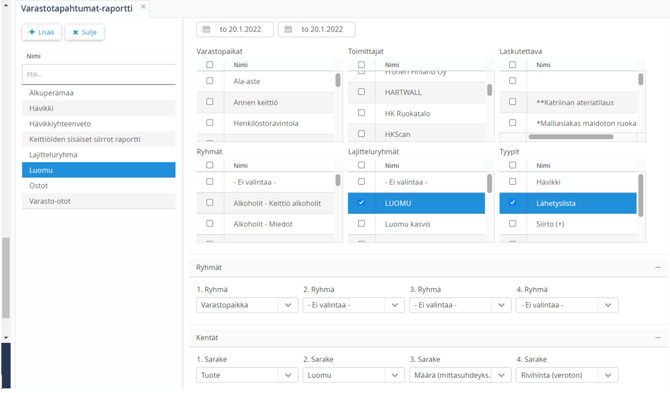This screenshot has height=393, width=670.
Task: Select Lajitteluryhmä report
Action: [99, 155]
